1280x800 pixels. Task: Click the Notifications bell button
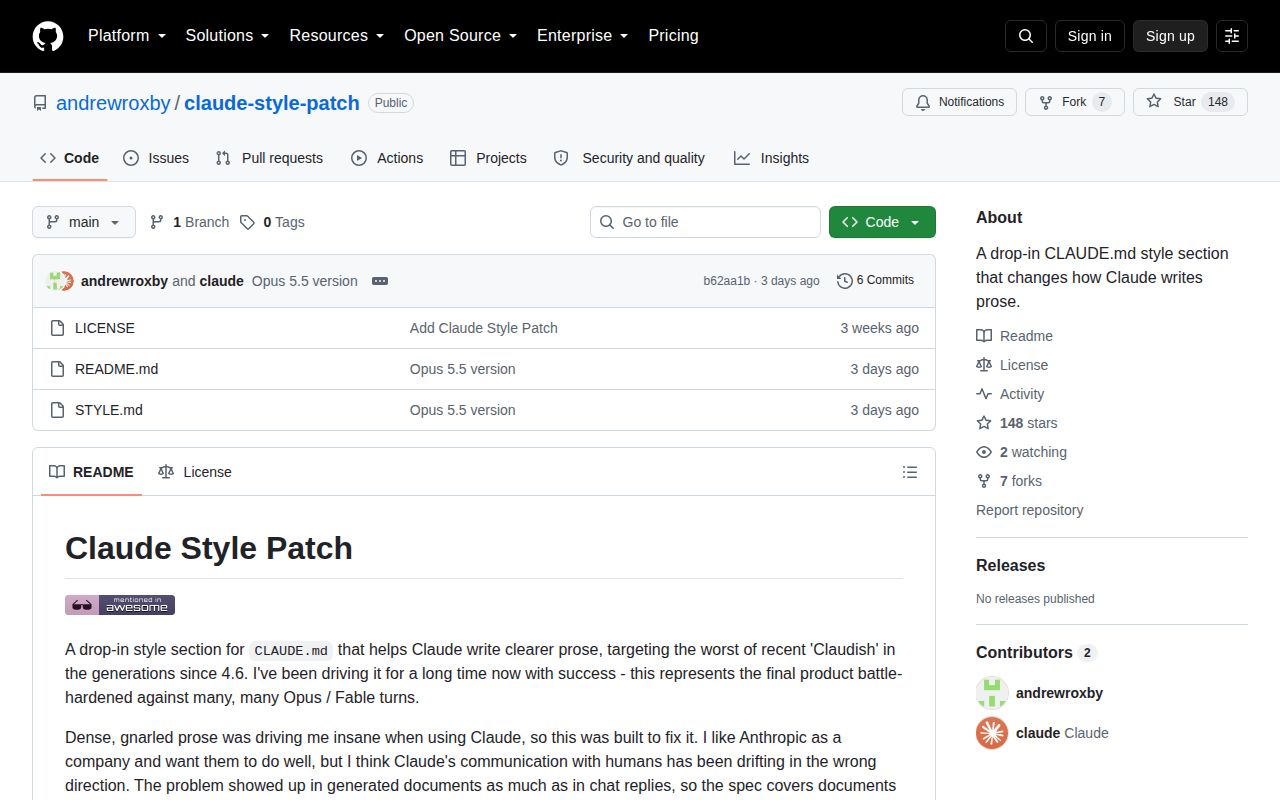tap(960, 102)
